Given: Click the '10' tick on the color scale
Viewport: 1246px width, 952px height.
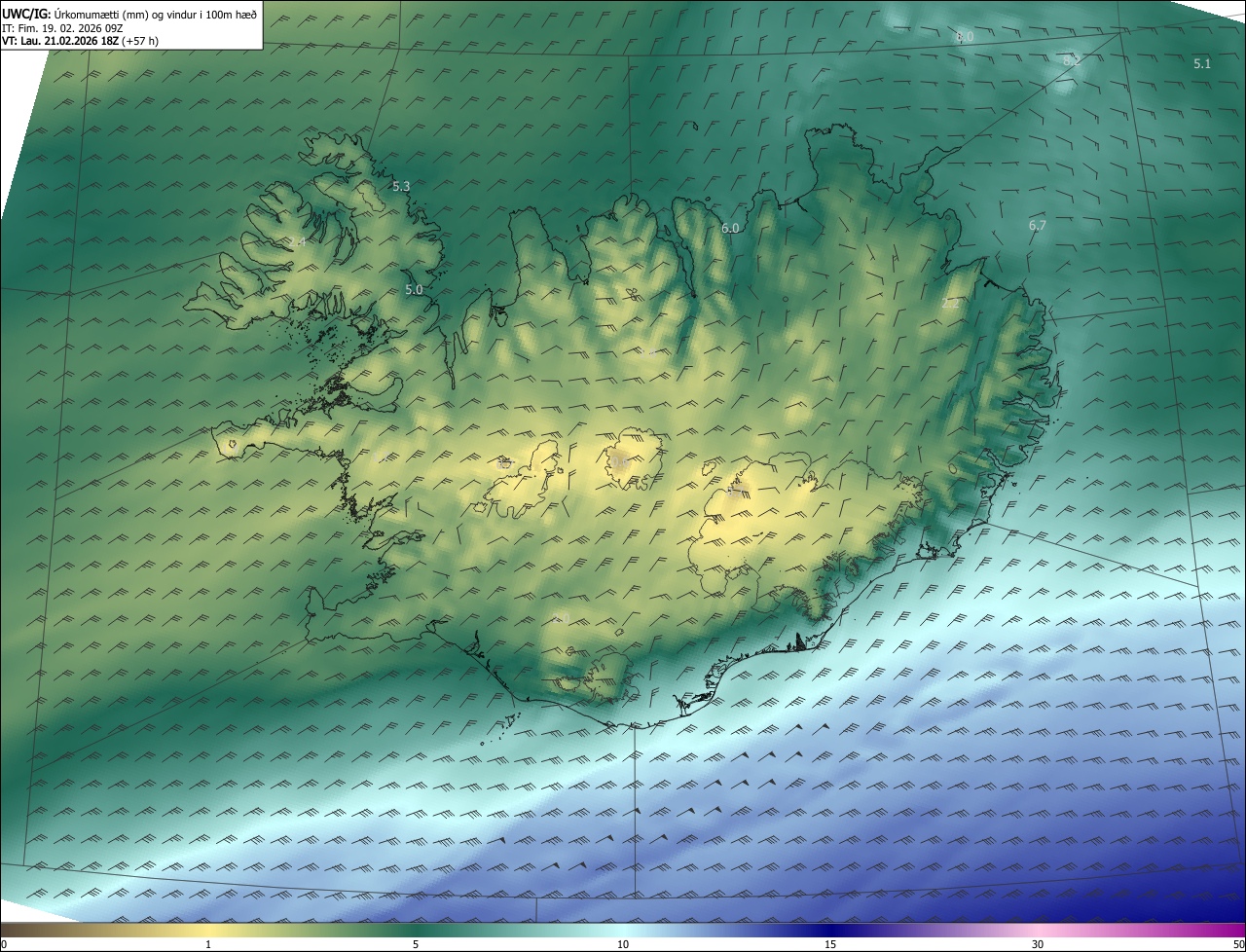Looking at the screenshot, I should pos(623,944).
